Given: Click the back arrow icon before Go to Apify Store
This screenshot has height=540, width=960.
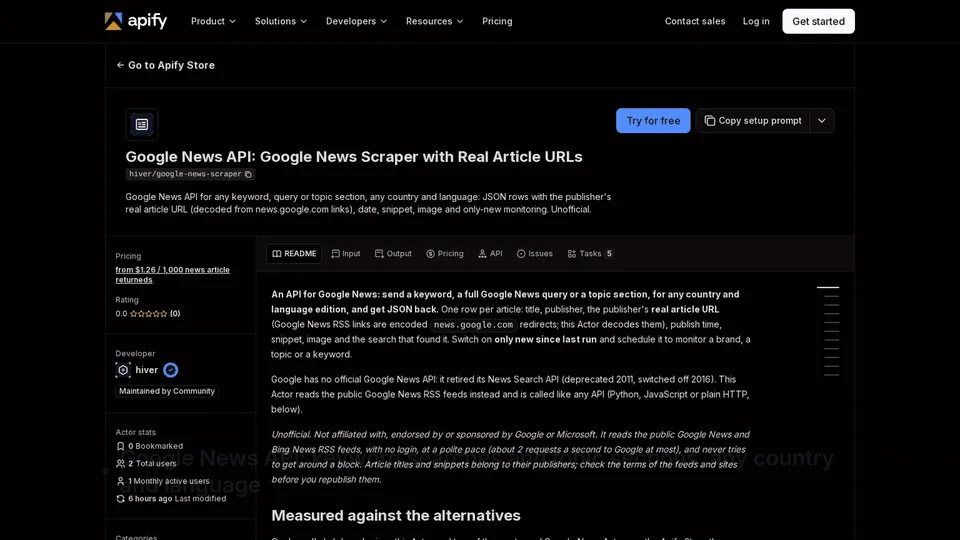Looking at the screenshot, I should (x=120, y=65).
